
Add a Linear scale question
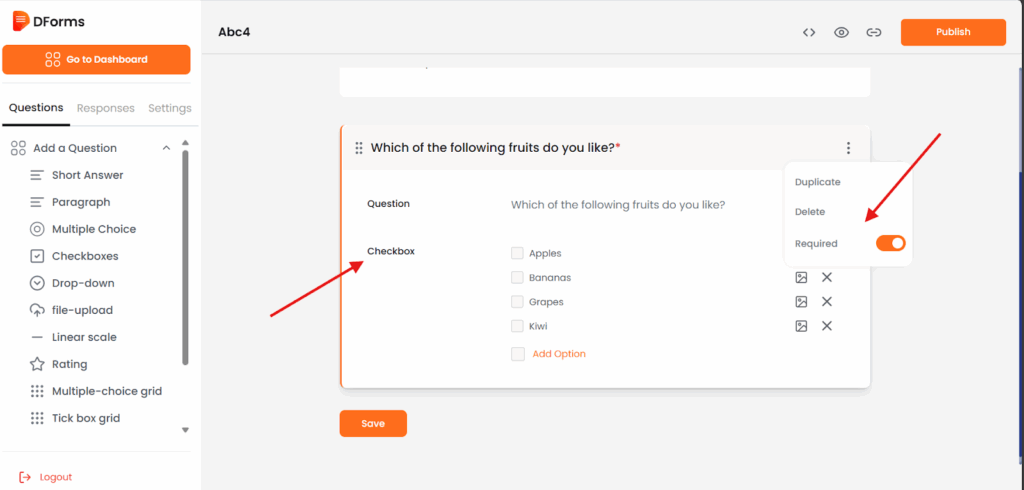tap(84, 337)
